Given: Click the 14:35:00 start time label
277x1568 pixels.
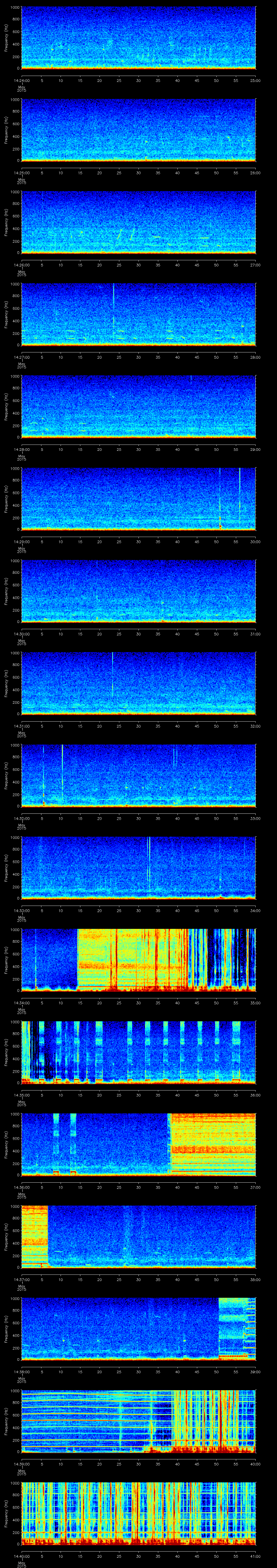Looking at the screenshot, I should [21, 1095].
